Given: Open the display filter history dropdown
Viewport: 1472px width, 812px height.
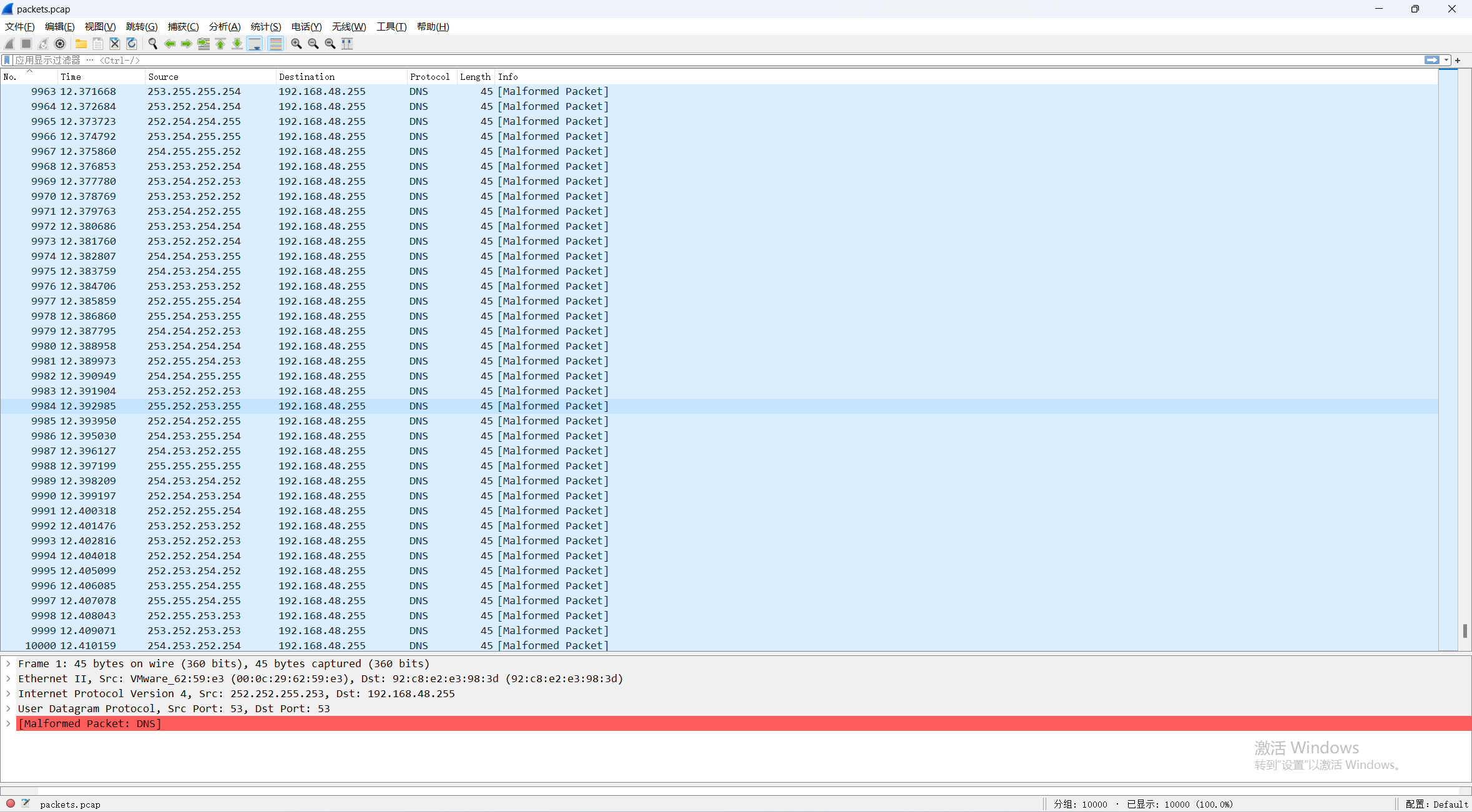Looking at the screenshot, I should 1446,60.
